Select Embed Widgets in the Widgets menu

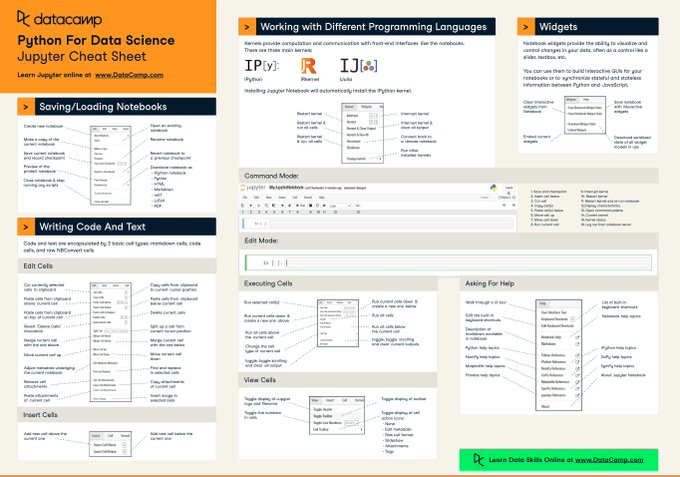pos(576,130)
